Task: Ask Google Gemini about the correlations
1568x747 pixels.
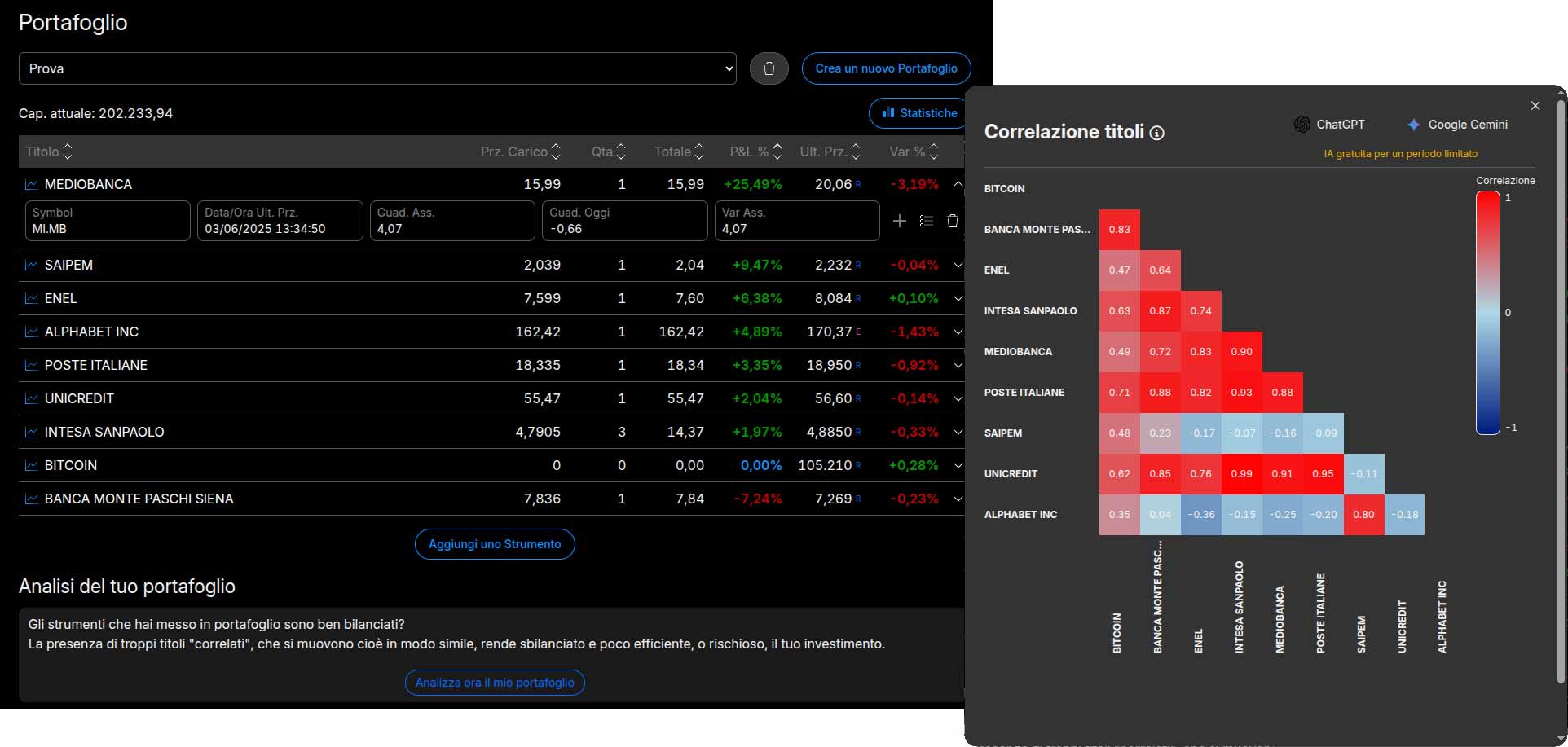Action: [1457, 125]
